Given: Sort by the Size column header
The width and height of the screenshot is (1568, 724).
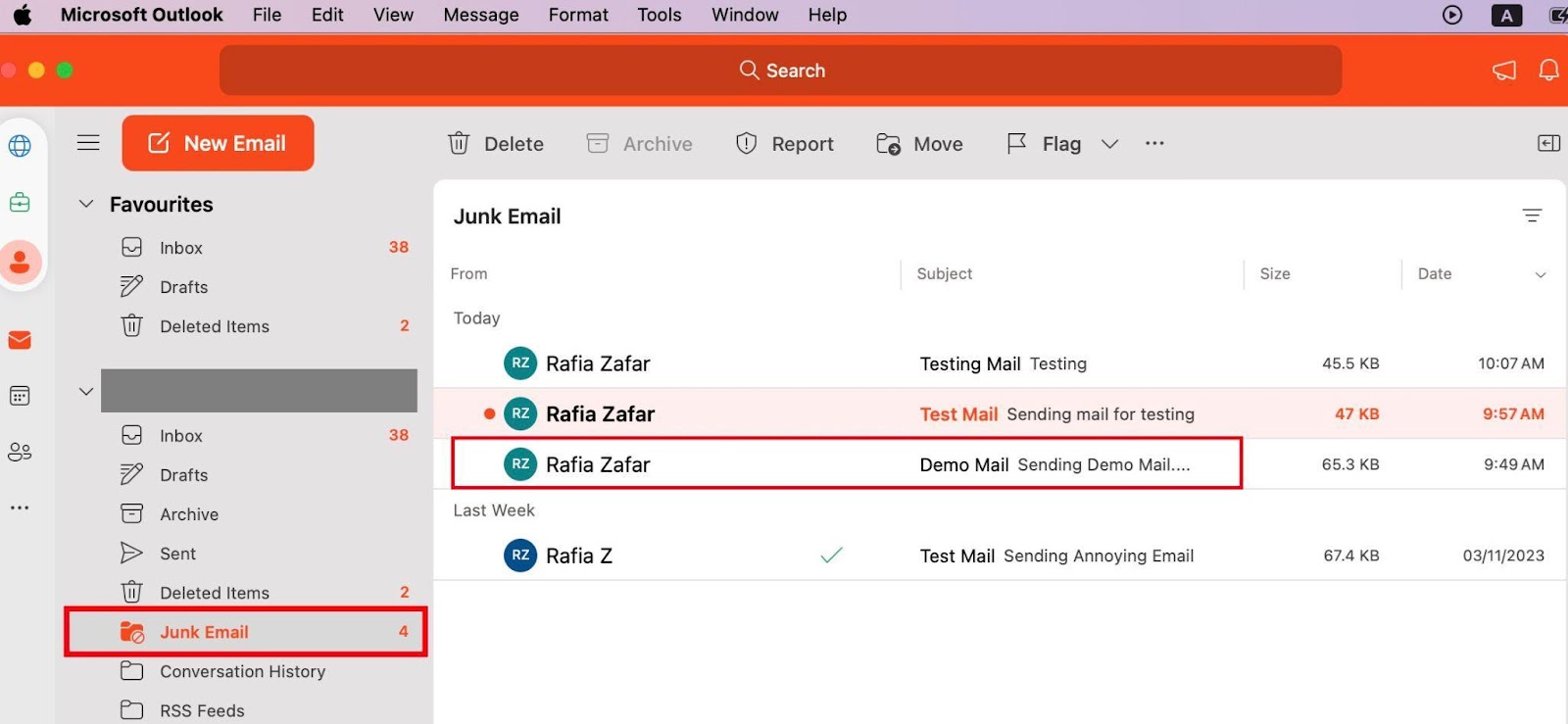Looking at the screenshot, I should click(1275, 274).
